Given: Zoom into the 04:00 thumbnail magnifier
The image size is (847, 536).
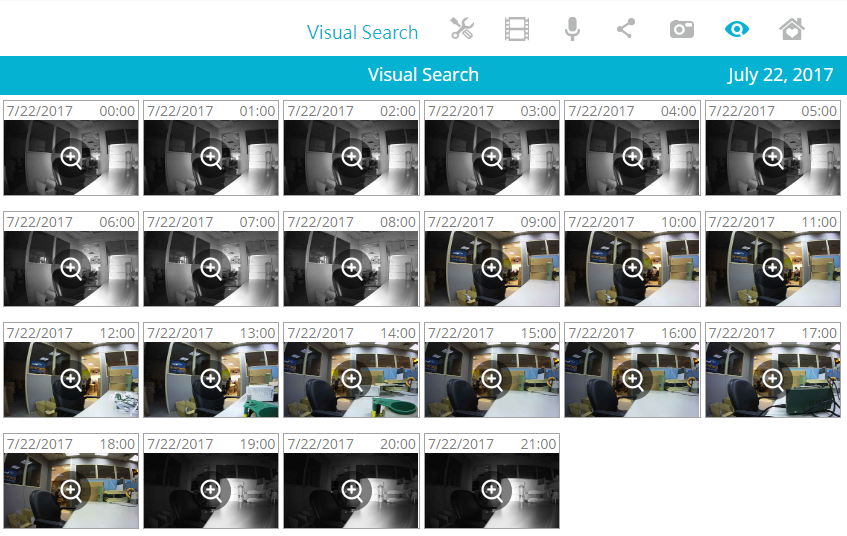Looking at the screenshot, I should [x=633, y=157].
